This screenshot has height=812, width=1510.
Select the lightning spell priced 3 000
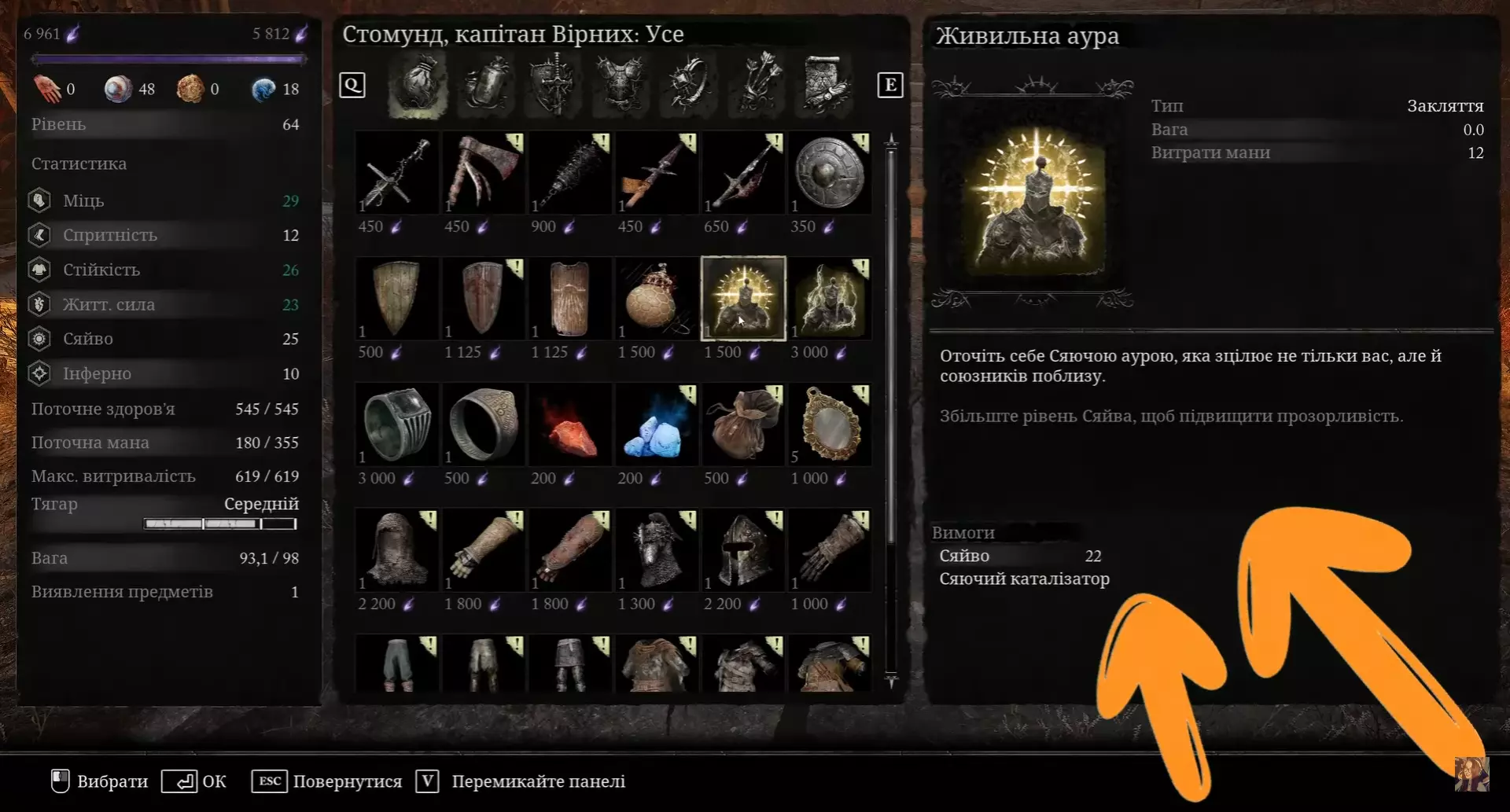(830, 299)
